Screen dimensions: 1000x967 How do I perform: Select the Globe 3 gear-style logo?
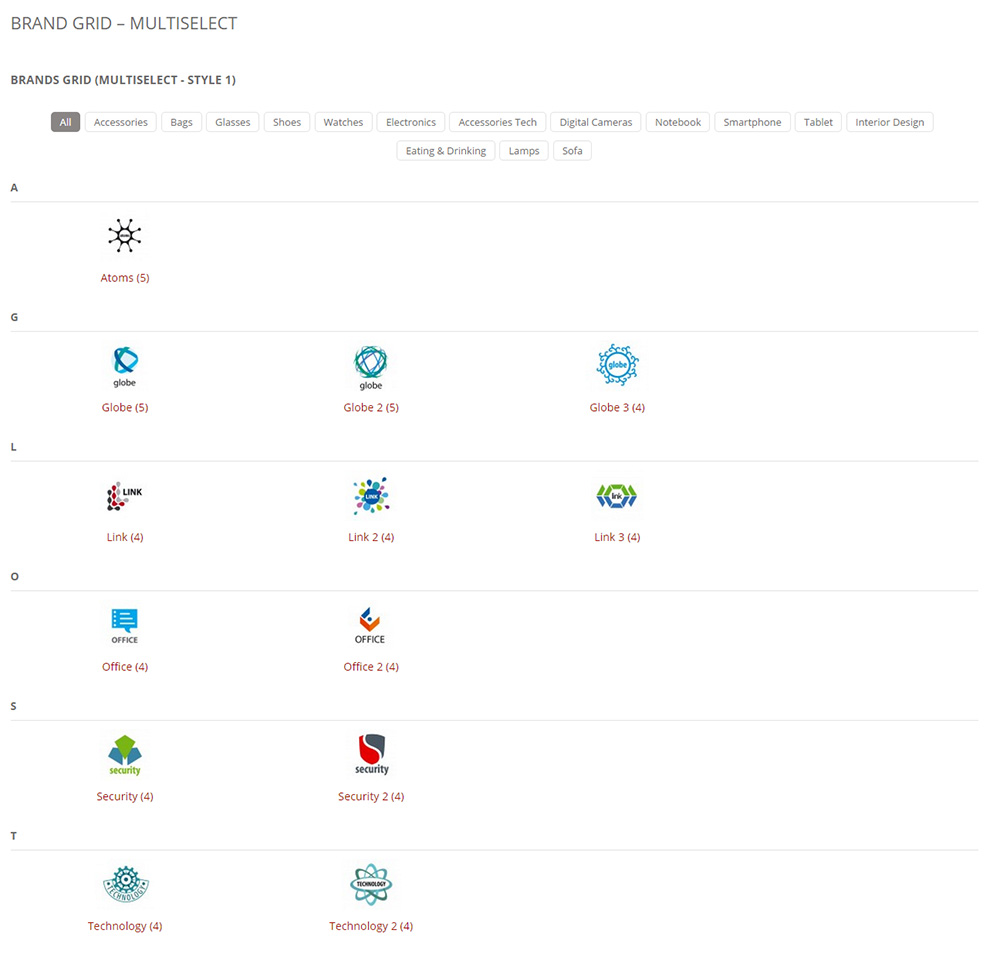pyautogui.click(x=617, y=364)
